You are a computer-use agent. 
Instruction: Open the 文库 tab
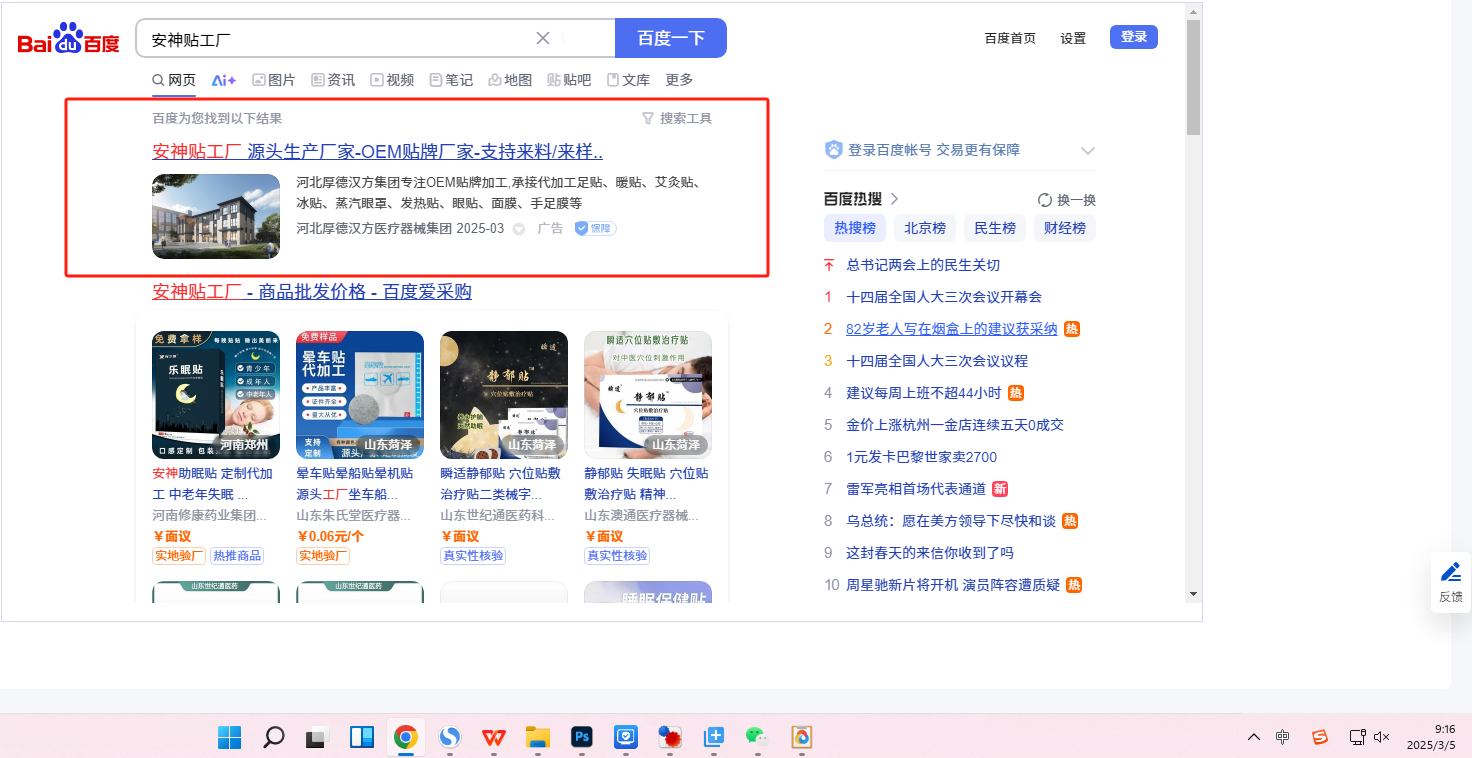pos(628,80)
